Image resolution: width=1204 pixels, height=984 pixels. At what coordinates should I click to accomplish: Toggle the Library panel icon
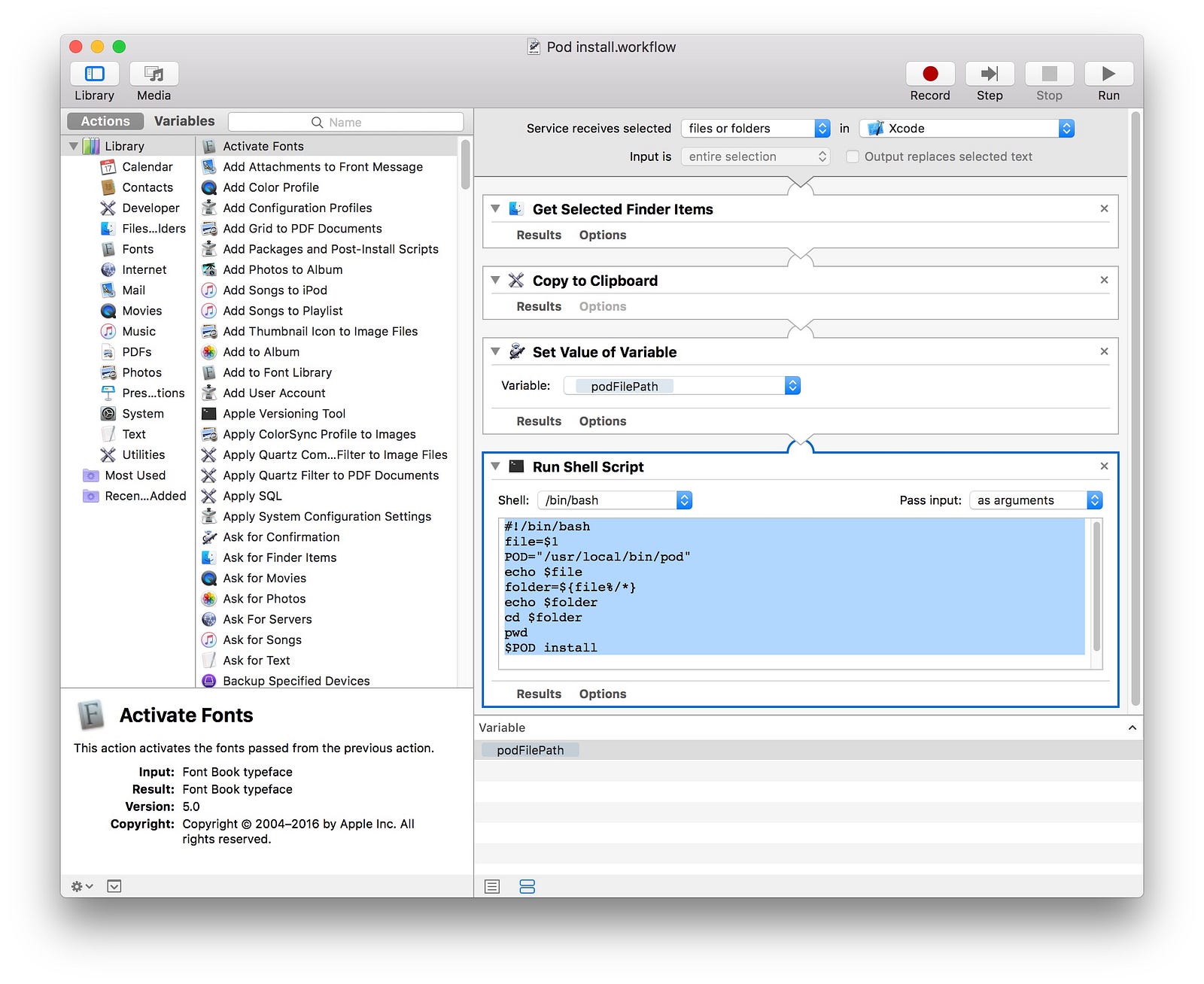click(94, 74)
